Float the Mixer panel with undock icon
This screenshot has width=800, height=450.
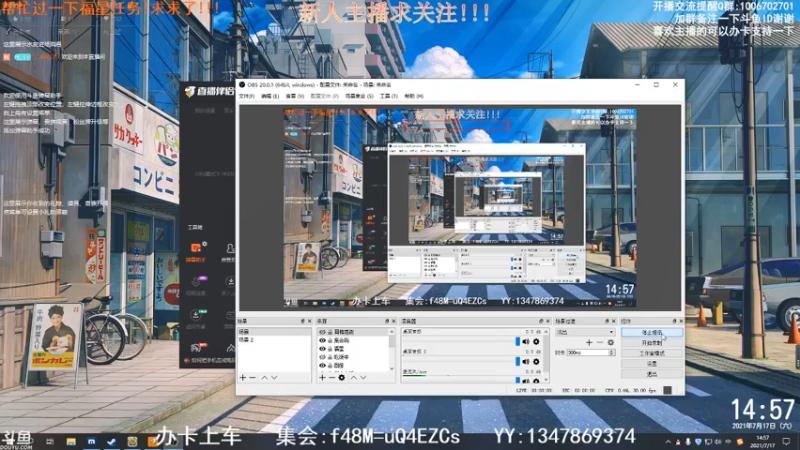point(541,321)
